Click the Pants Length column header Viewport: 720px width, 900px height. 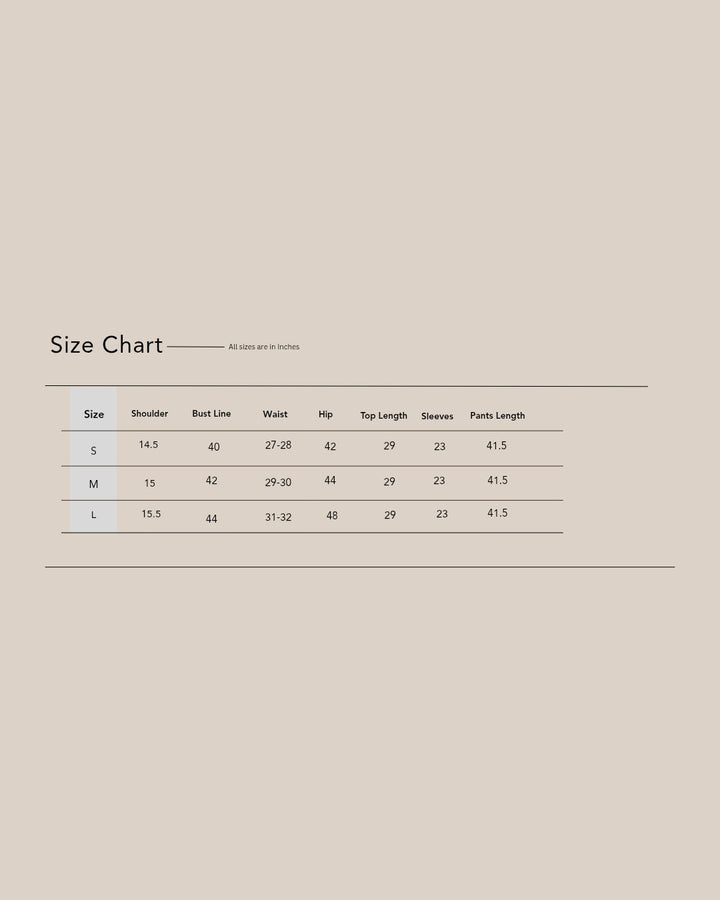[x=497, y=416]
